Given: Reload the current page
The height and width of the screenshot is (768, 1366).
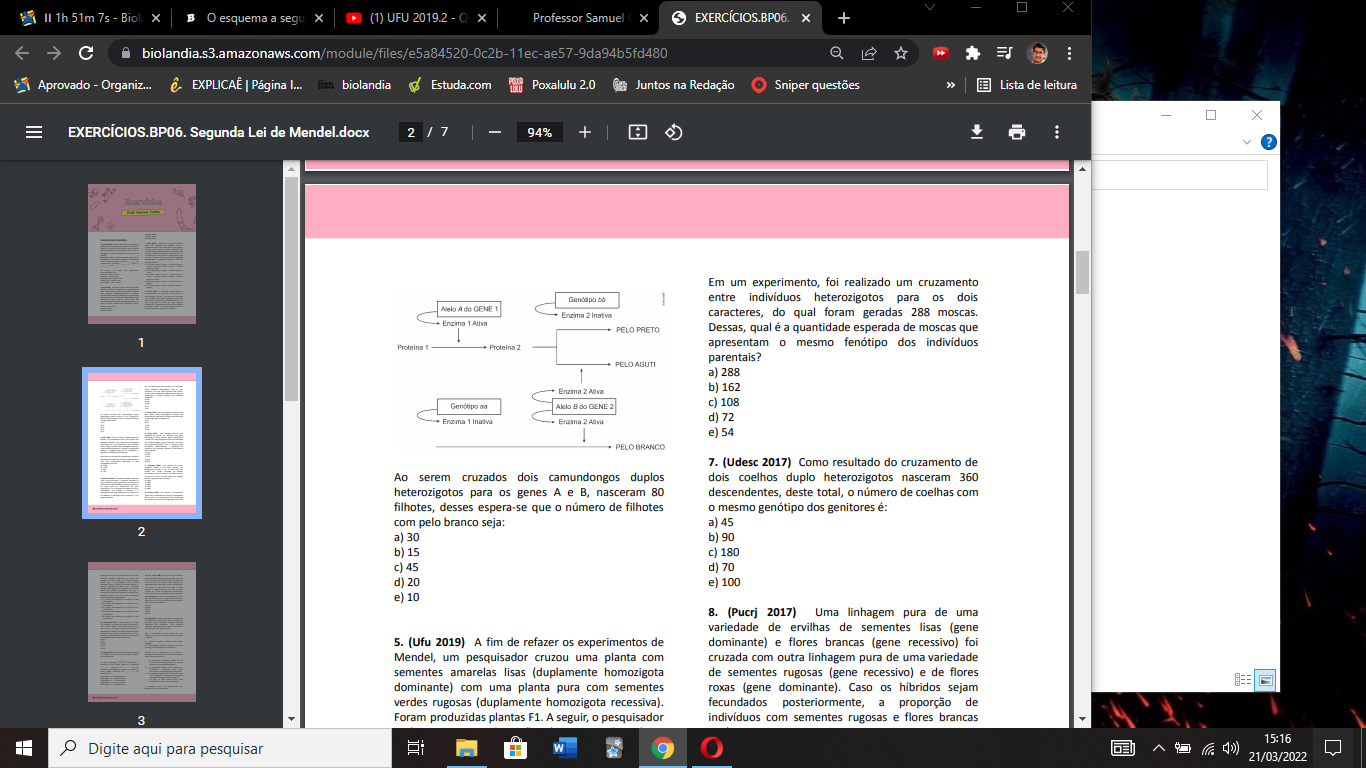Looking at the screenshot, I should tap(86, 53).
